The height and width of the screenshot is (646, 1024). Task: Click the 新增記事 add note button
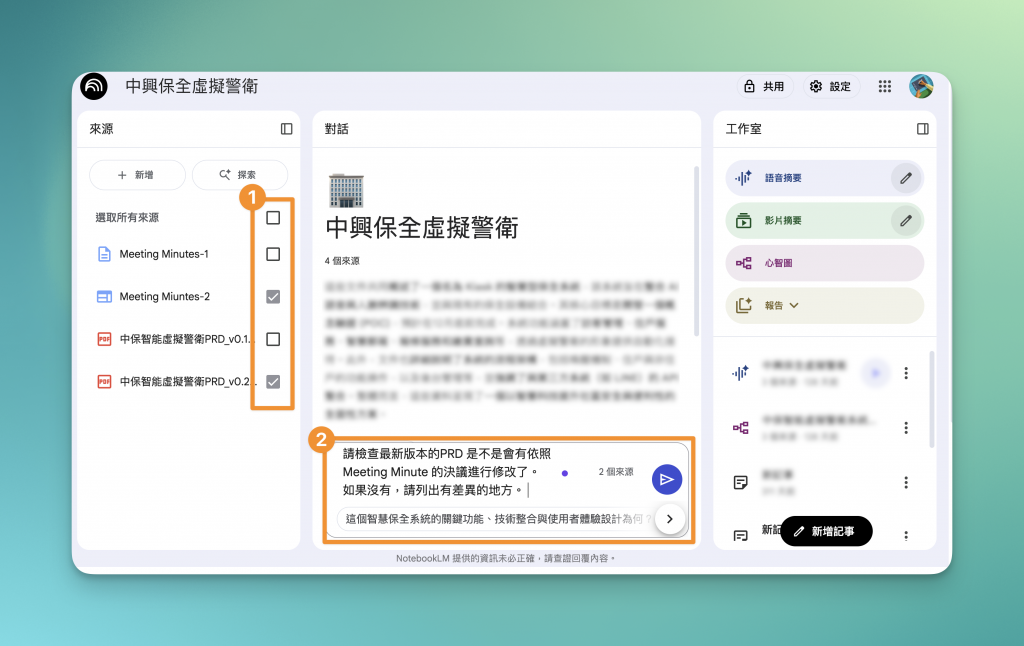[x=826, y=531]
